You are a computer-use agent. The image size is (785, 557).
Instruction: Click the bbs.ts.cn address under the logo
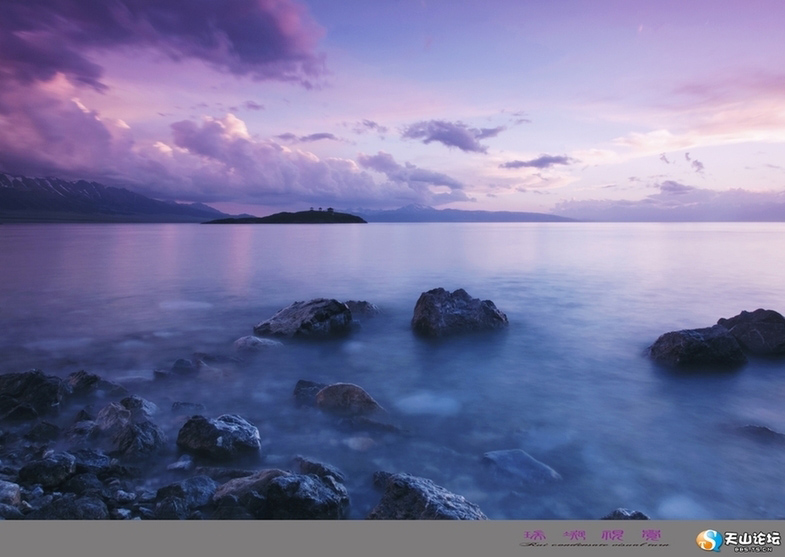click(x=751, y=549)
